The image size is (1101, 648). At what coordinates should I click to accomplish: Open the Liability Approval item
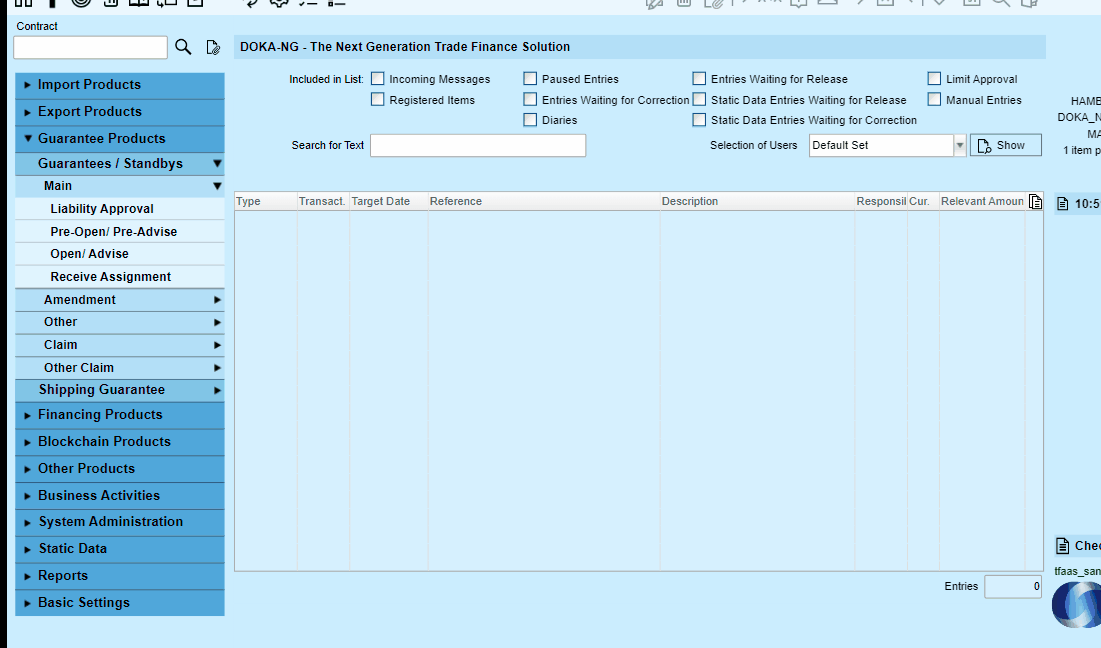pyautogui.click(x=120, y=209)
